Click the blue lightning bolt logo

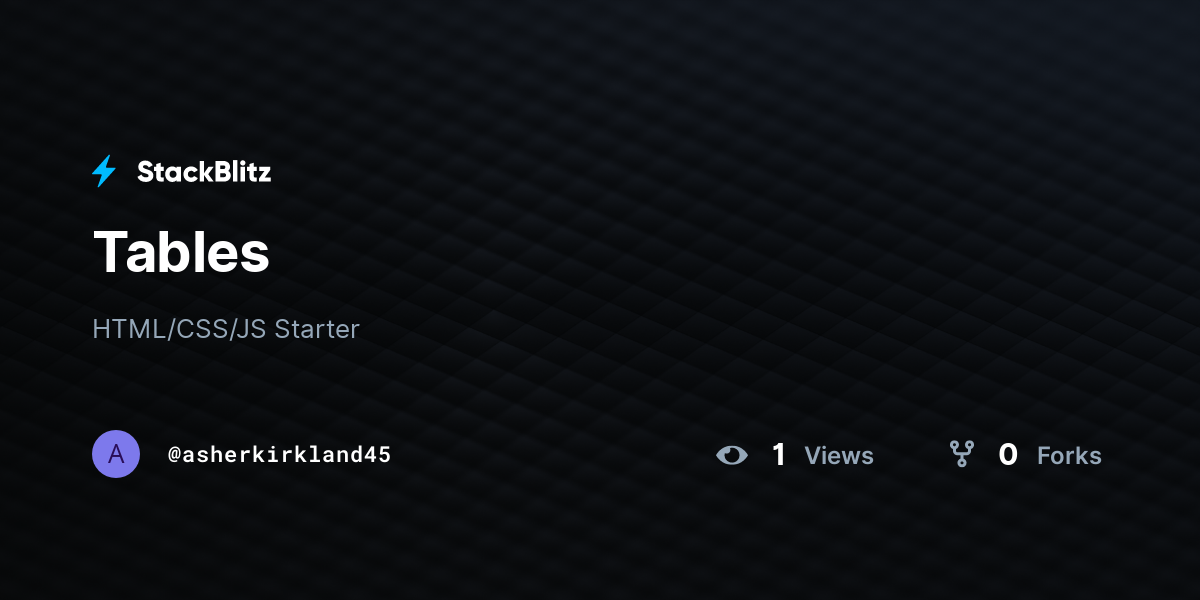tap(104, 172)
